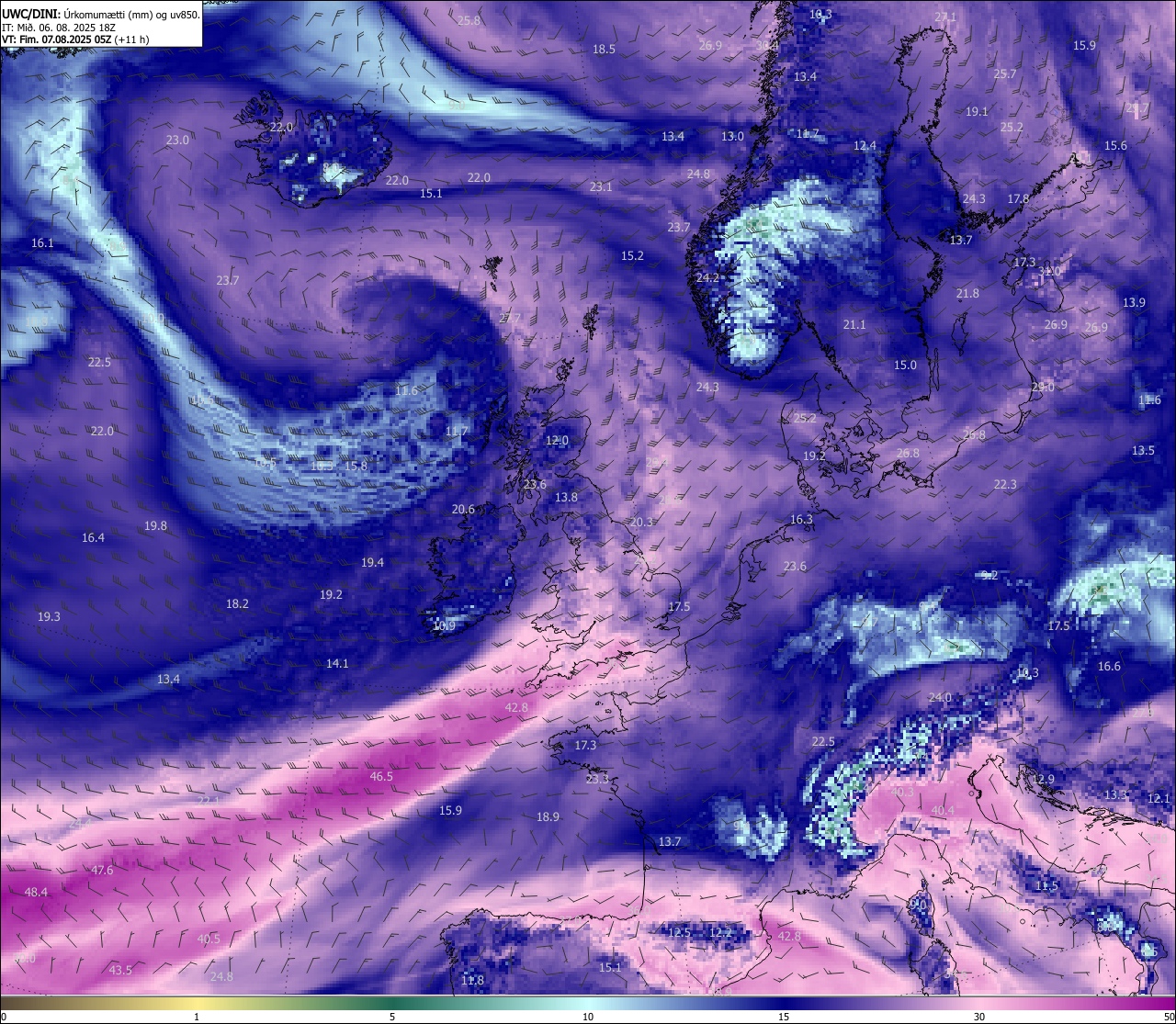The height and width of the screenshot is (1024, 1176).
Task: Click the 21.8 map value
Action: [x=967, y=293]
